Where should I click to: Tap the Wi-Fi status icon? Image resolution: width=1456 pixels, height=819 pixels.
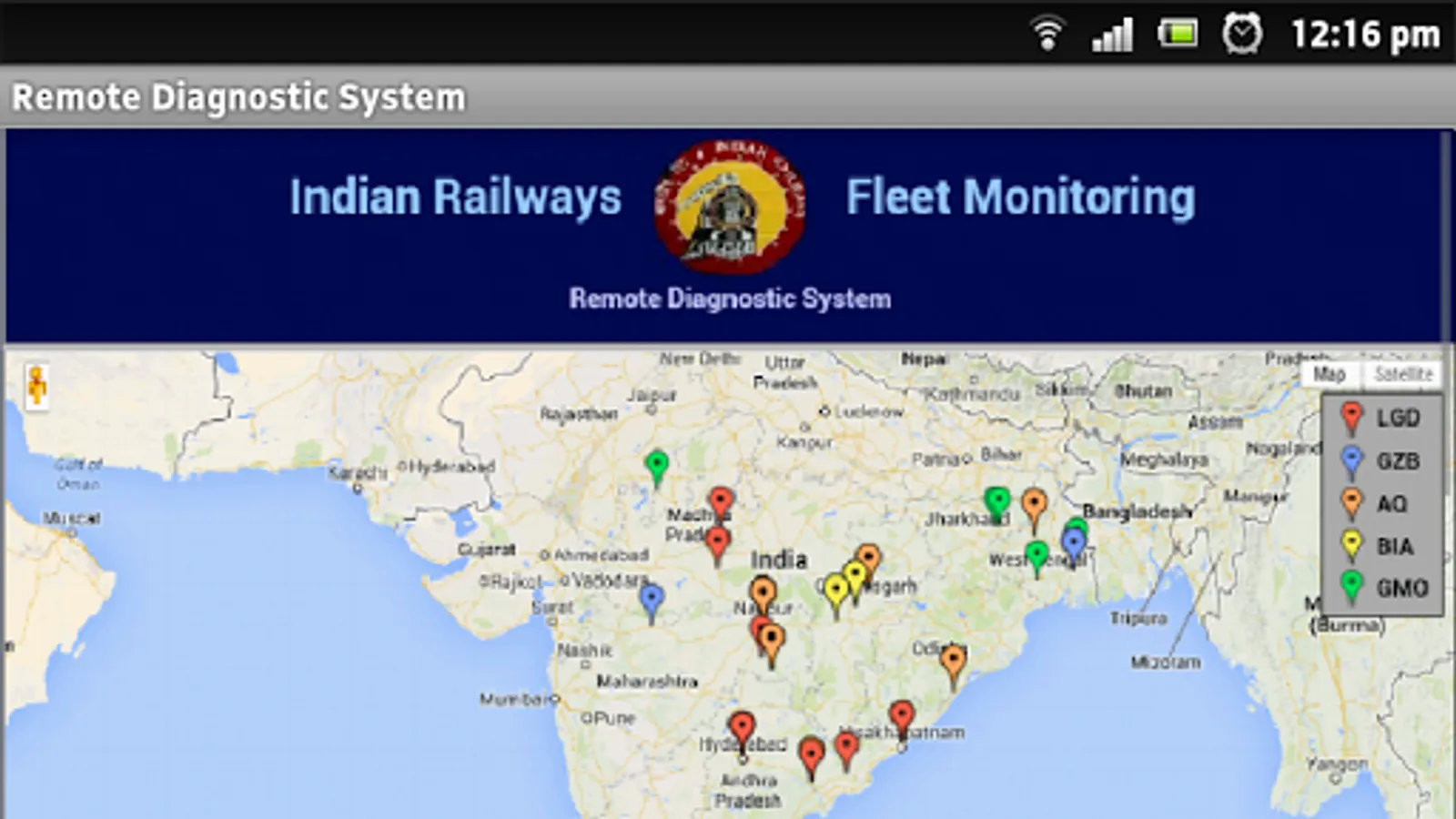(x=1047, y=34)
